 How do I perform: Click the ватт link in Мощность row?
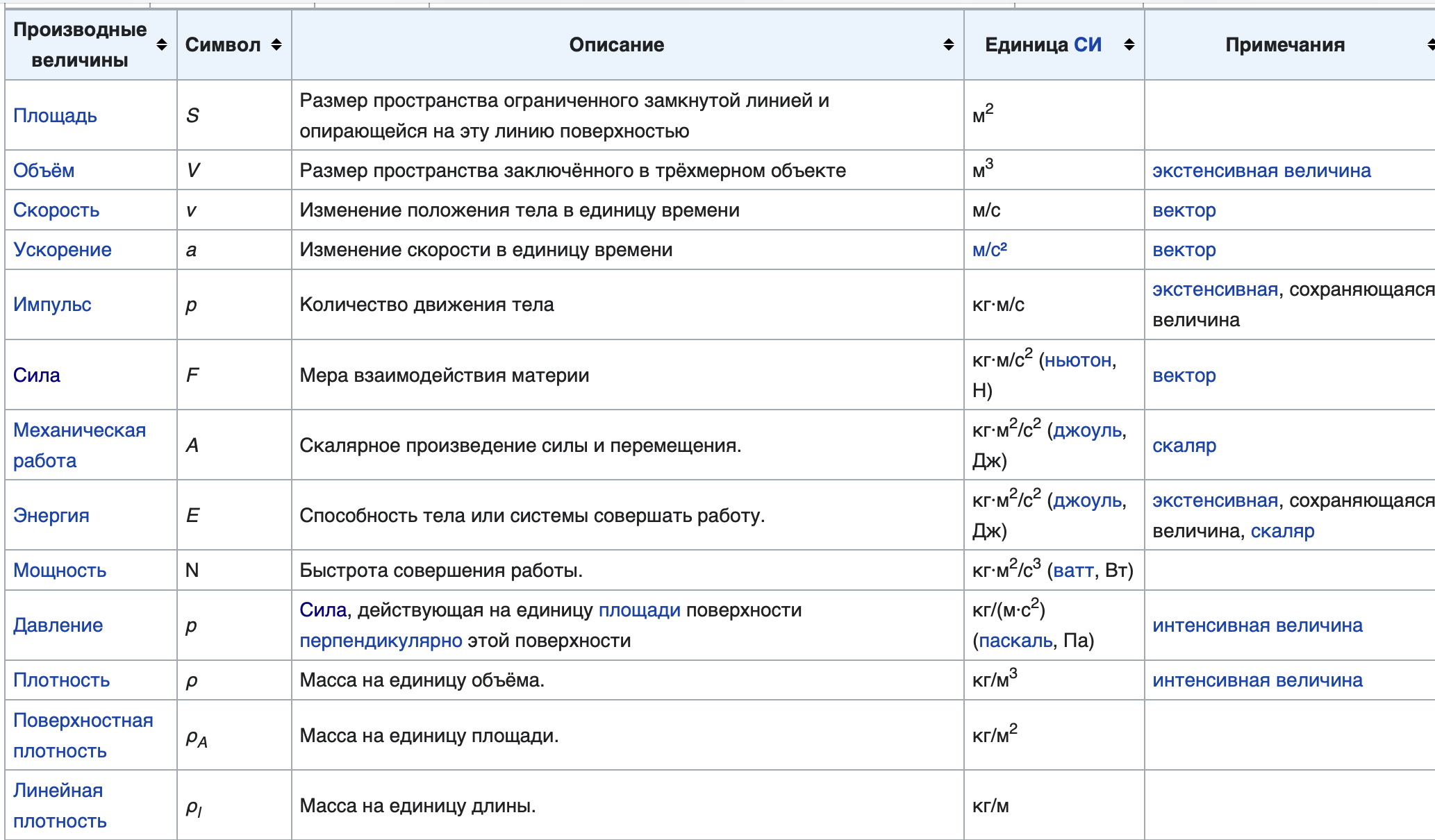point(1073,570)
